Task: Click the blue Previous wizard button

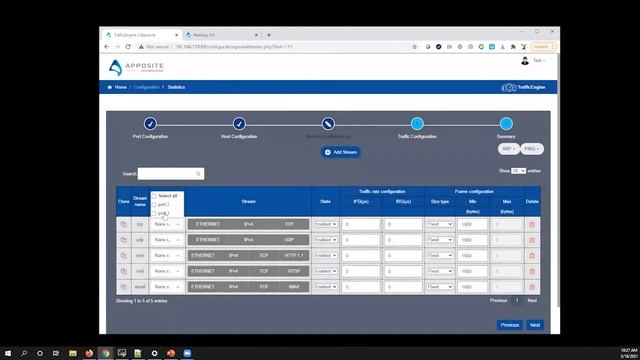Action: 510,325
